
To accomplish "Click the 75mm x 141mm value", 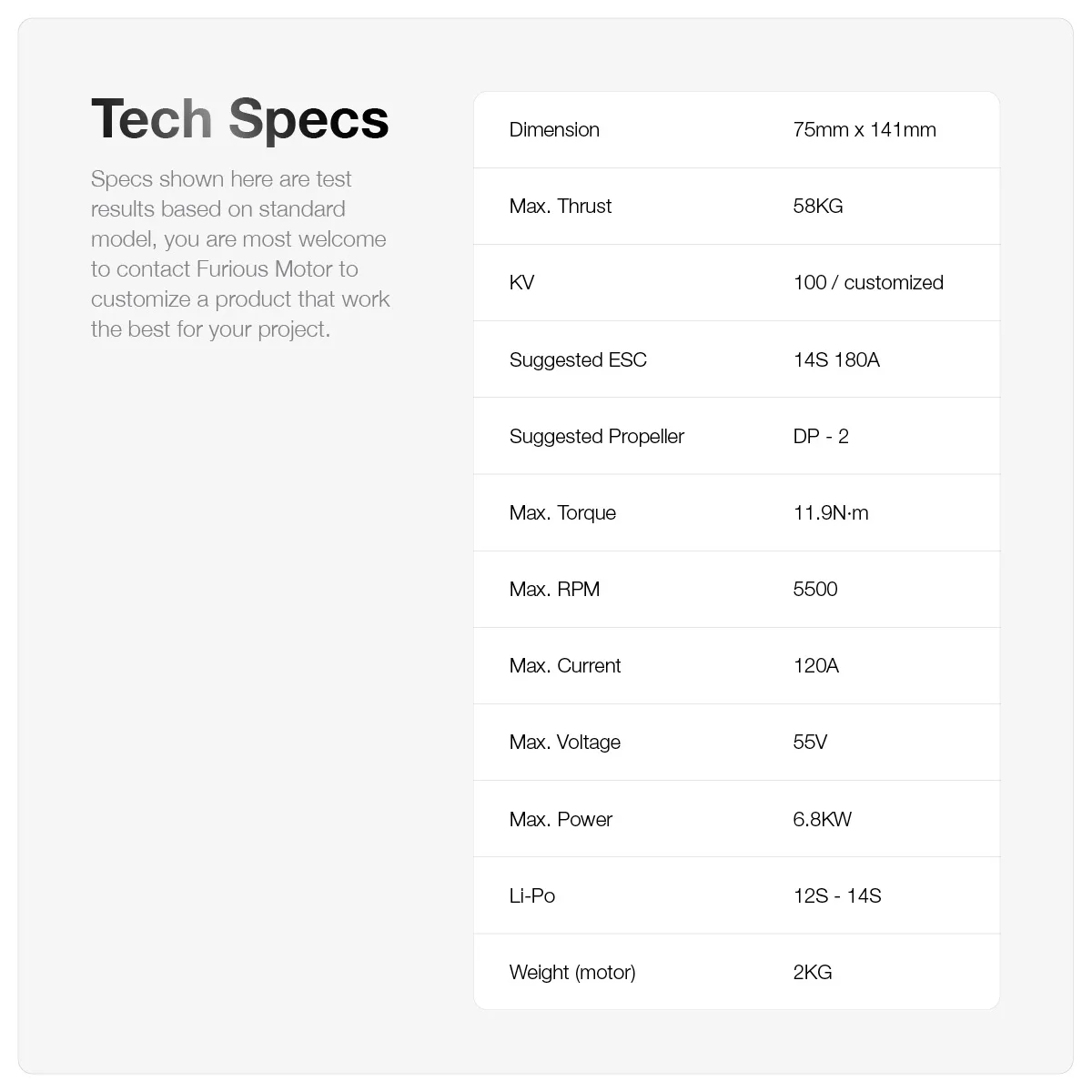I will 864,129.
